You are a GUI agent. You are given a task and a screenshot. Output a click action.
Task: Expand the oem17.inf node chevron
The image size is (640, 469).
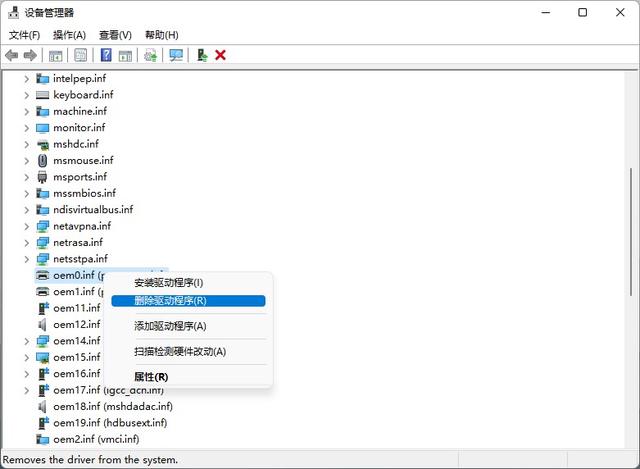(27, 390)
